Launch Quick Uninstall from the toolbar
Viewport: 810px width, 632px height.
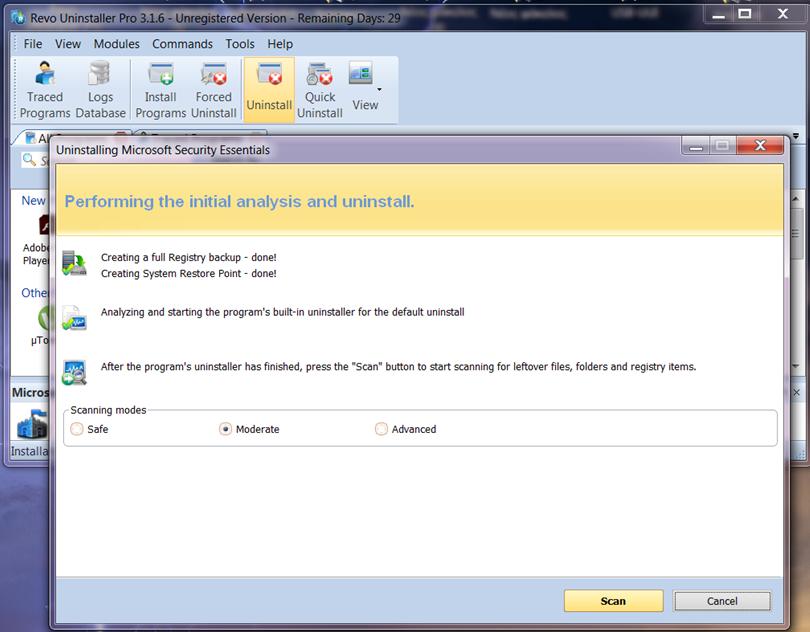[x=320, y=90]
